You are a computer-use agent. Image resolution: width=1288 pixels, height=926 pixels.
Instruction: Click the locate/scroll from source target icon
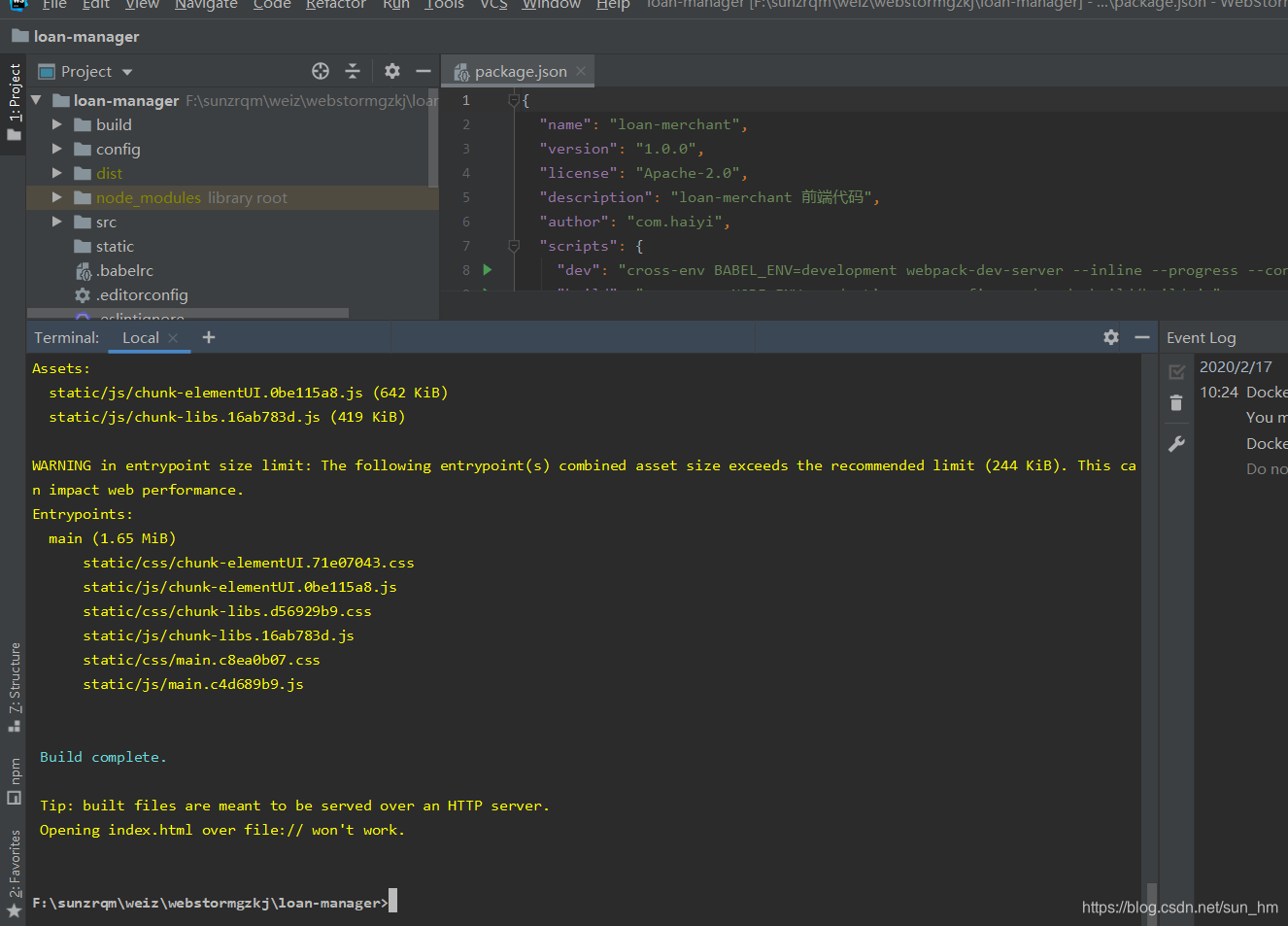pyautogui.click(x=321, y=71)
